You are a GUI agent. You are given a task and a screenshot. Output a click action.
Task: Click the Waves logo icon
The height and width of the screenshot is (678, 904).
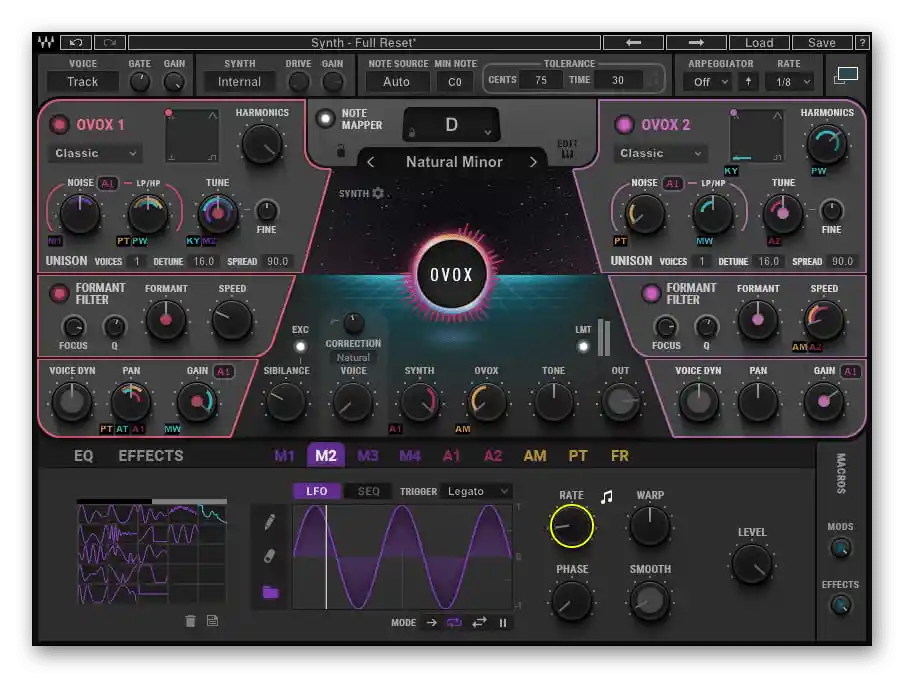(x=46, y=42)
